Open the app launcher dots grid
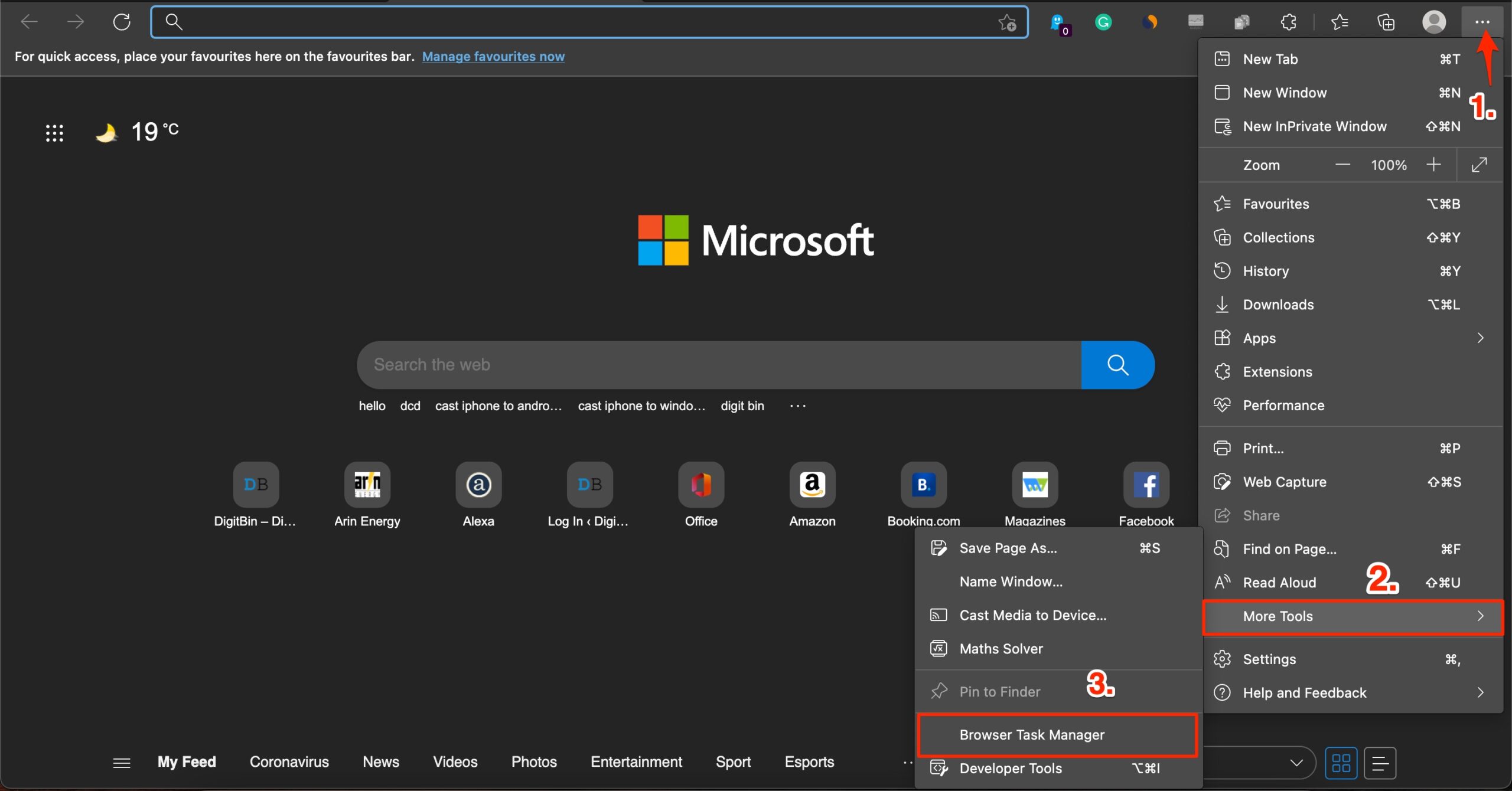Viewport: 1512px width, 791px height. click(x=54, y=133)
